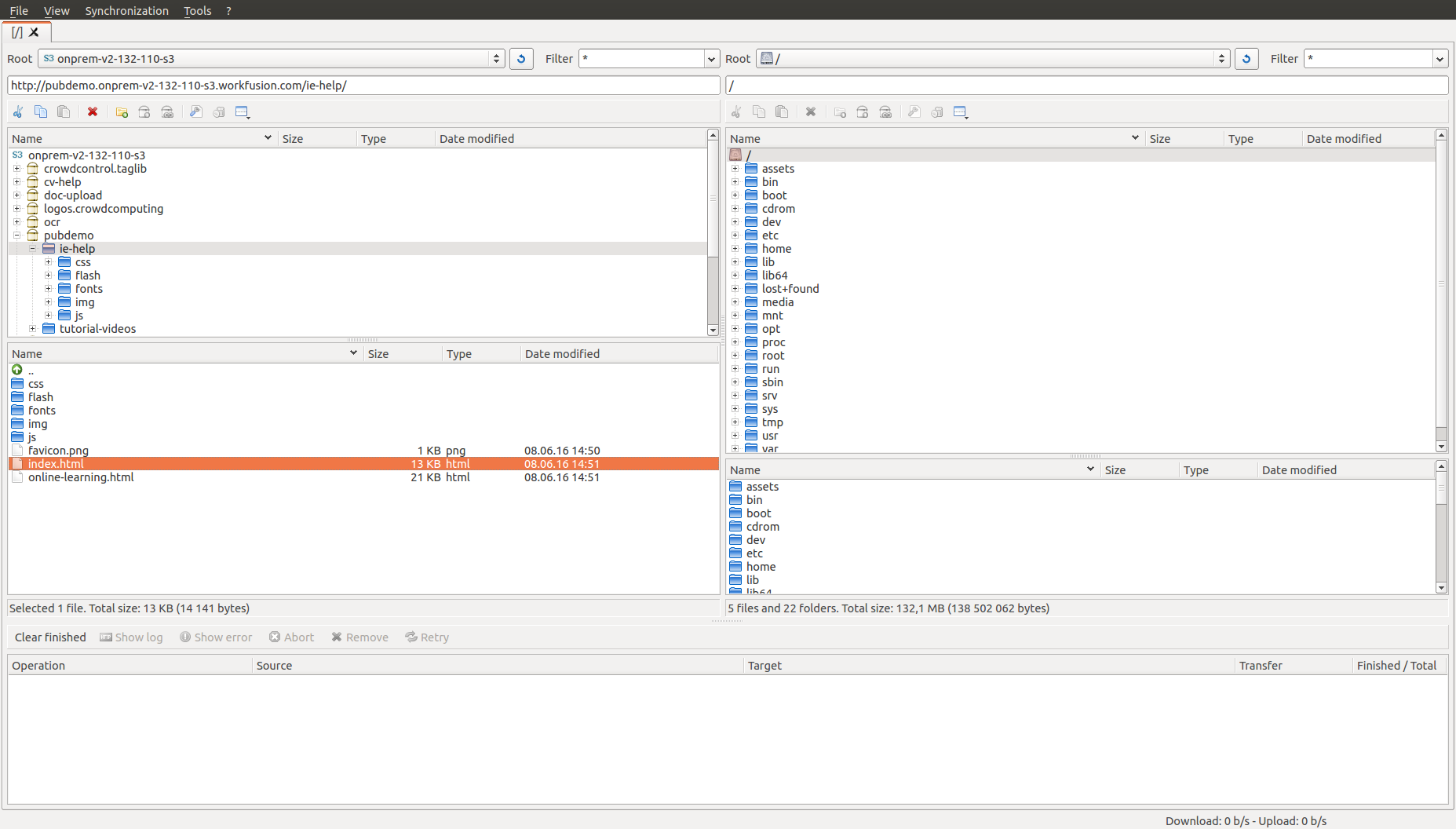Click the Delete X icon in the local pane toolbar

[x=811, y=112]
